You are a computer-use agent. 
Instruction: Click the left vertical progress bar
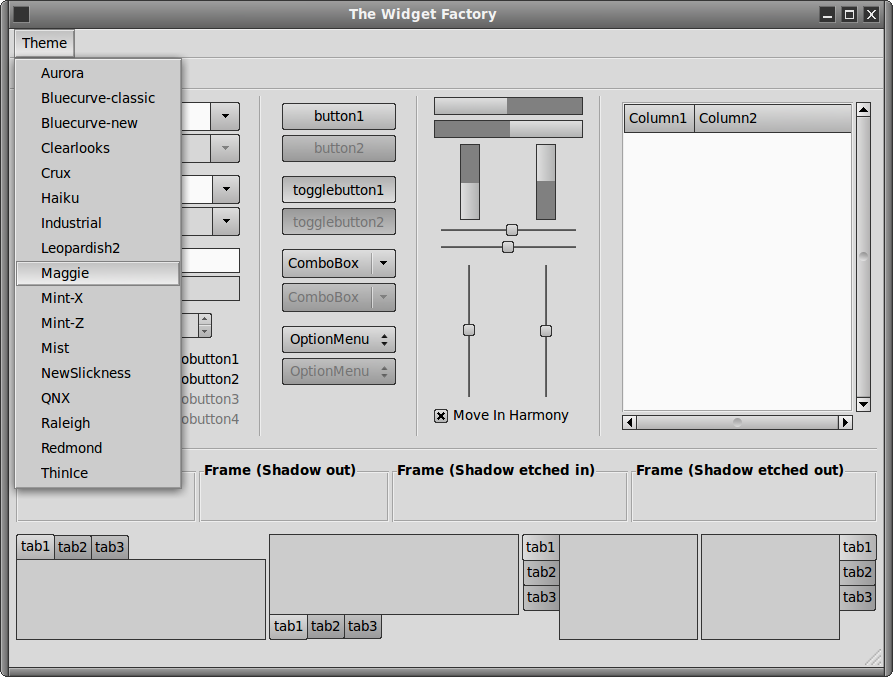pyautogui.click(x=470, y=182)
